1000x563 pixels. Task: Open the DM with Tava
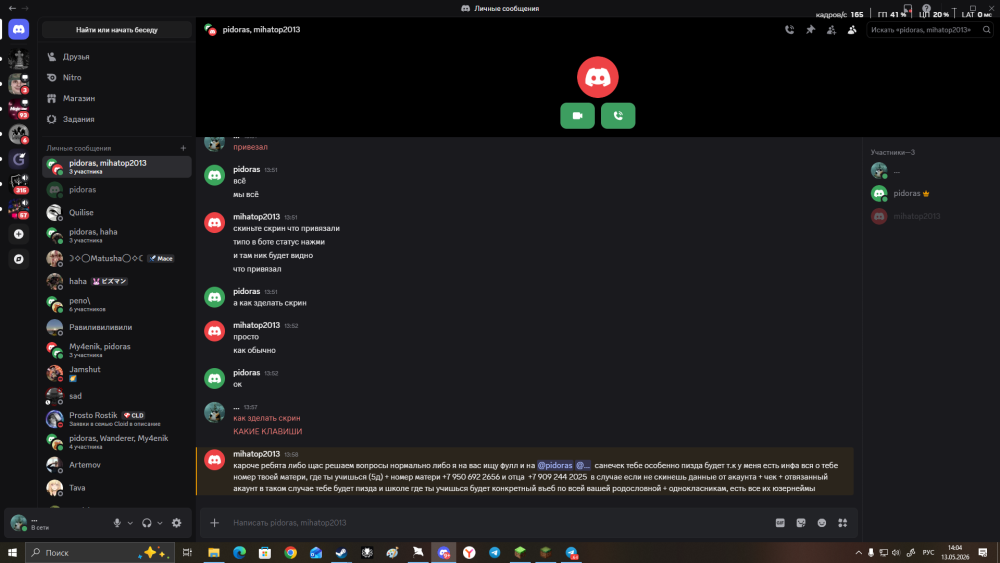117,488
